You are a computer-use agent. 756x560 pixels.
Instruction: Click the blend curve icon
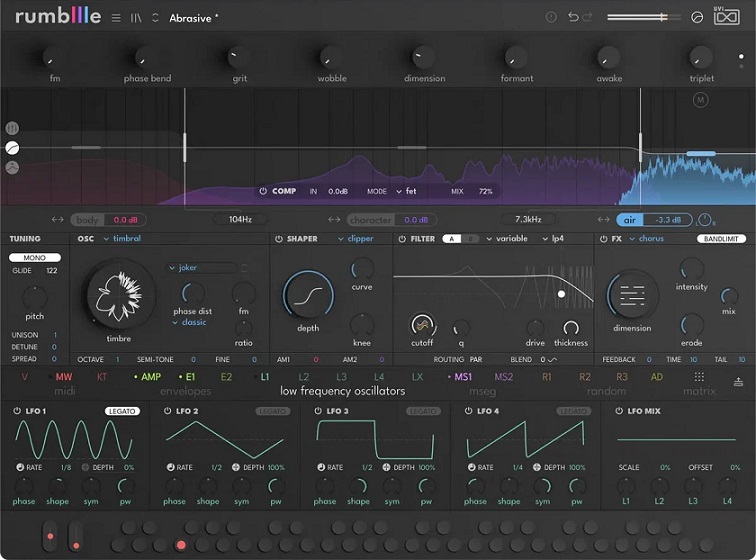point(553,359)
